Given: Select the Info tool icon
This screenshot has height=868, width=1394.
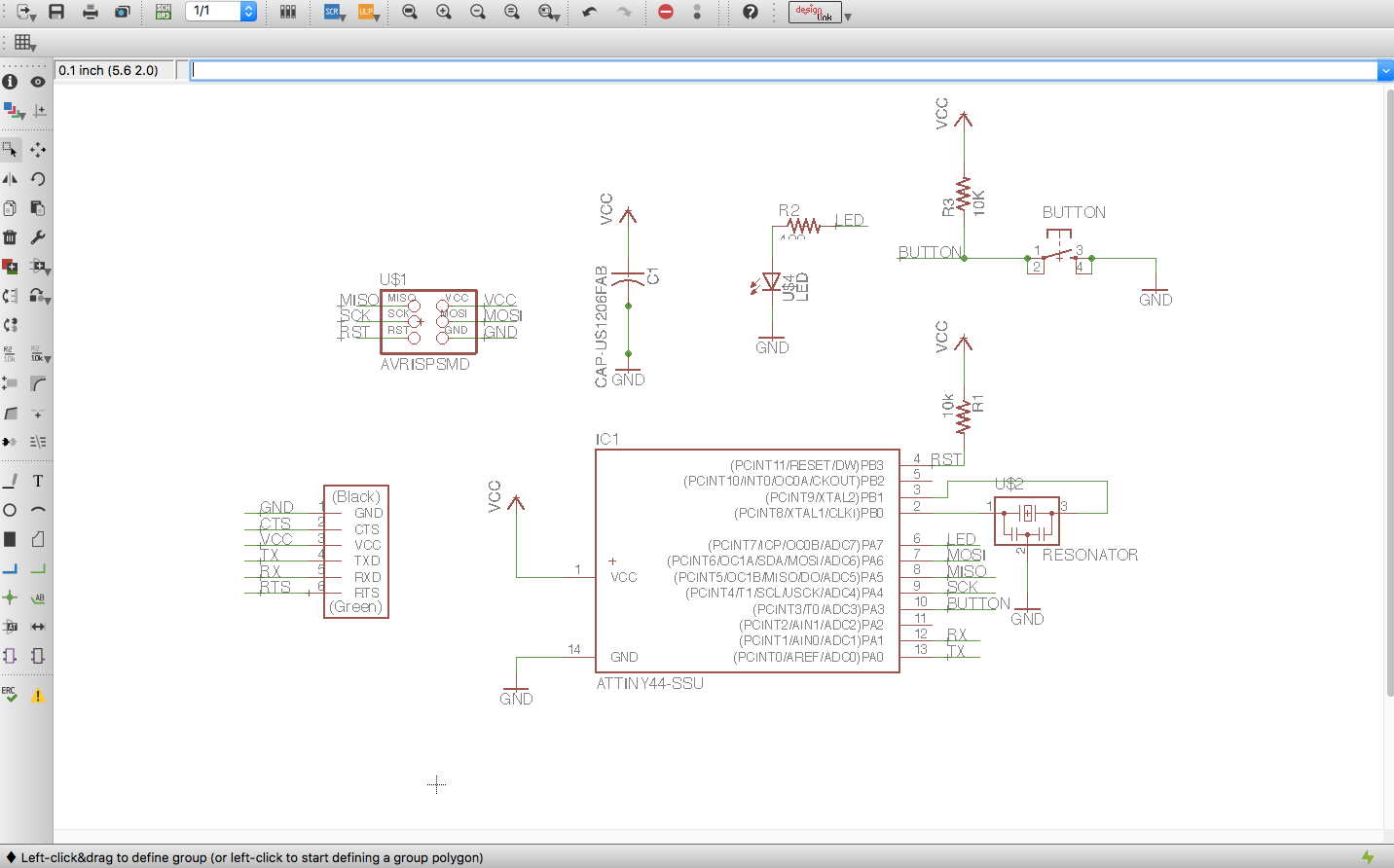Looking at the screenshot, I should coord(10,82).
